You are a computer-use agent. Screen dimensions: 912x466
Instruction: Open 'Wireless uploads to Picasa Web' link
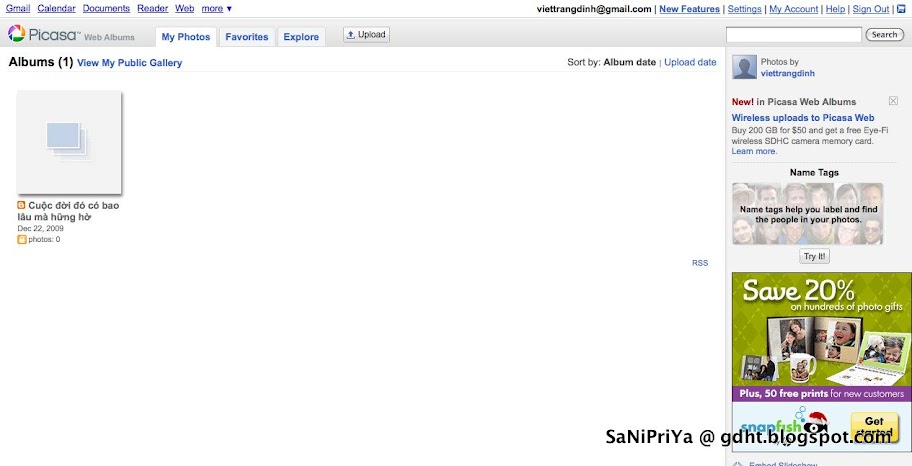point(803,118)
